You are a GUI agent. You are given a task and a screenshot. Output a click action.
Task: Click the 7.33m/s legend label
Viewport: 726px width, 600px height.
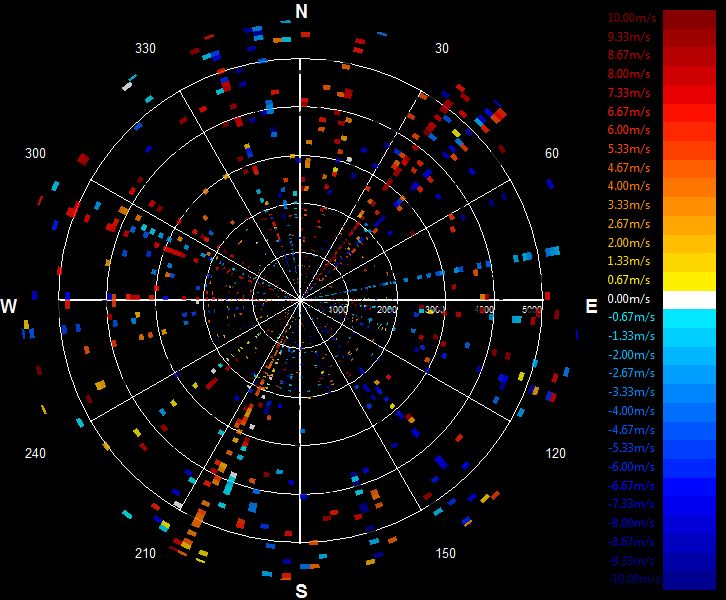(629, 93)
